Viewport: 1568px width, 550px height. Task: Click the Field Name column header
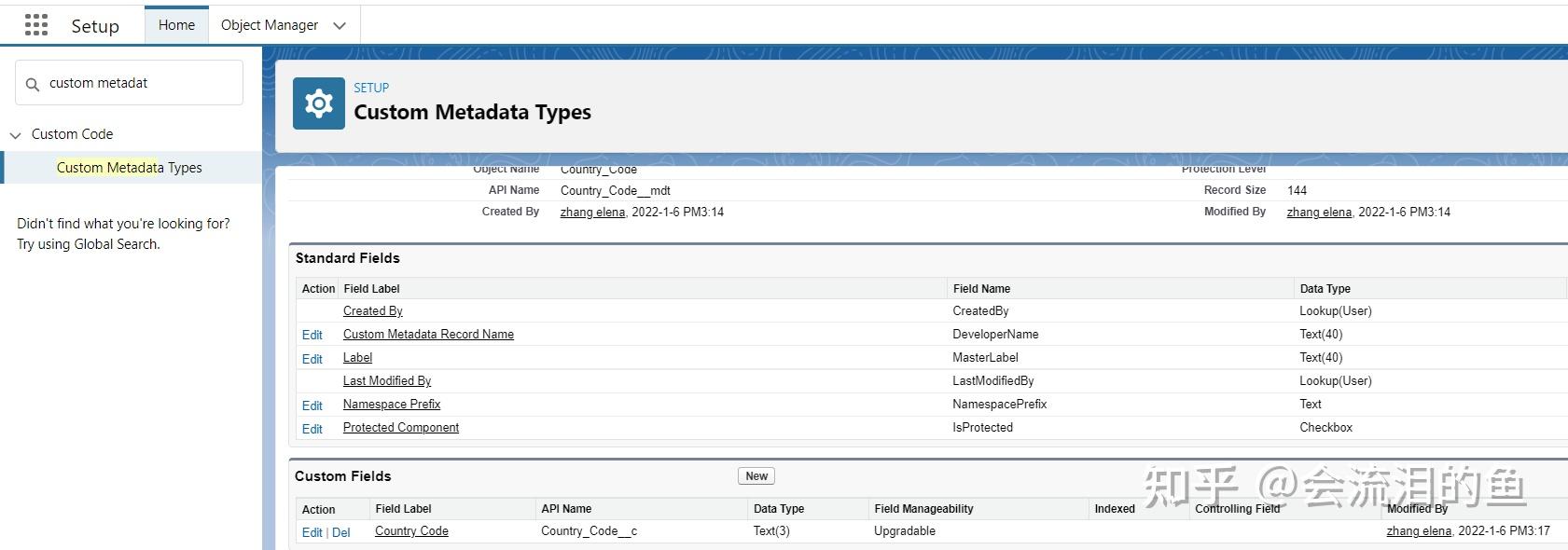982,289
